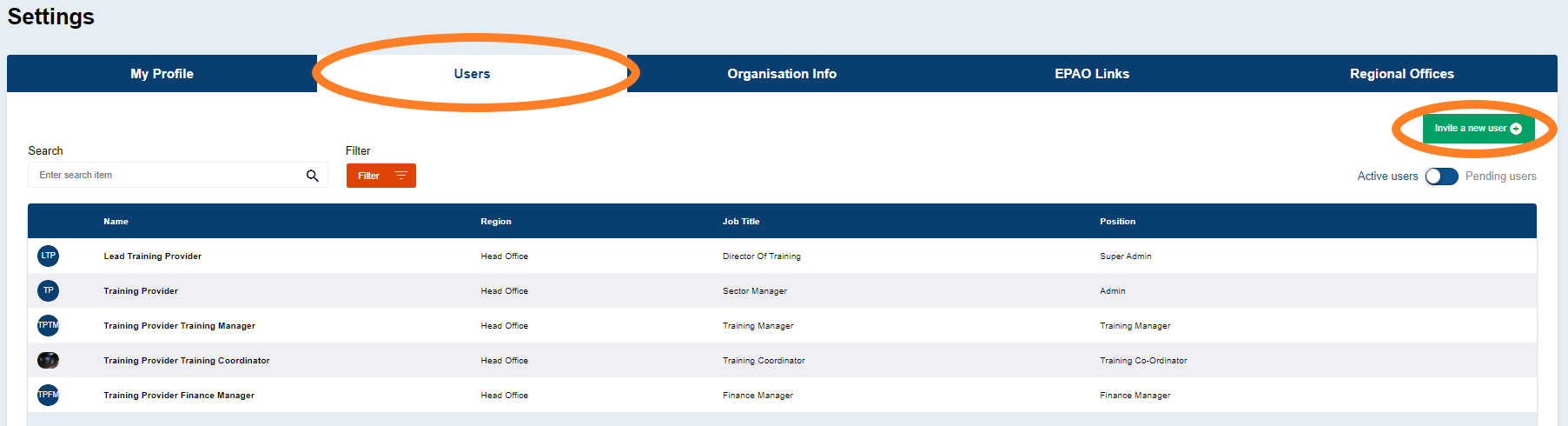Click the Job Title column header
Image resolution: width=1568 pixels, height=426 pixels.
[x=741, y=222]
